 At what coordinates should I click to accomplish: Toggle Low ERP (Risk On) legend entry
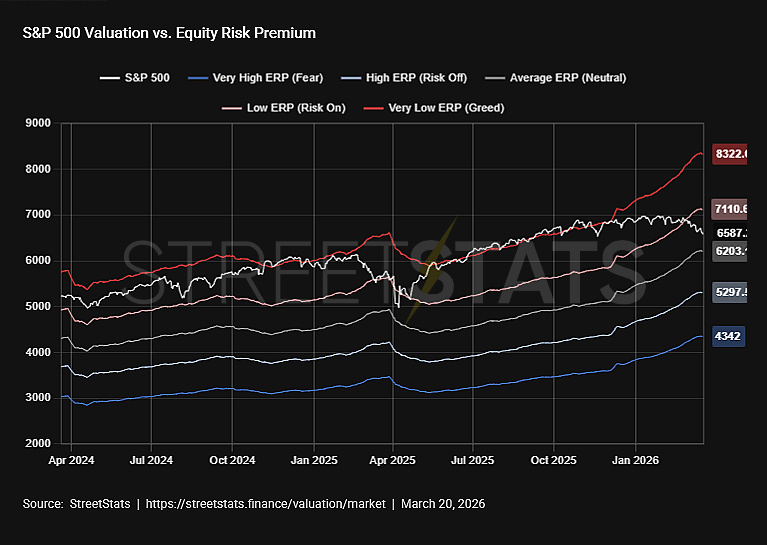283,108
